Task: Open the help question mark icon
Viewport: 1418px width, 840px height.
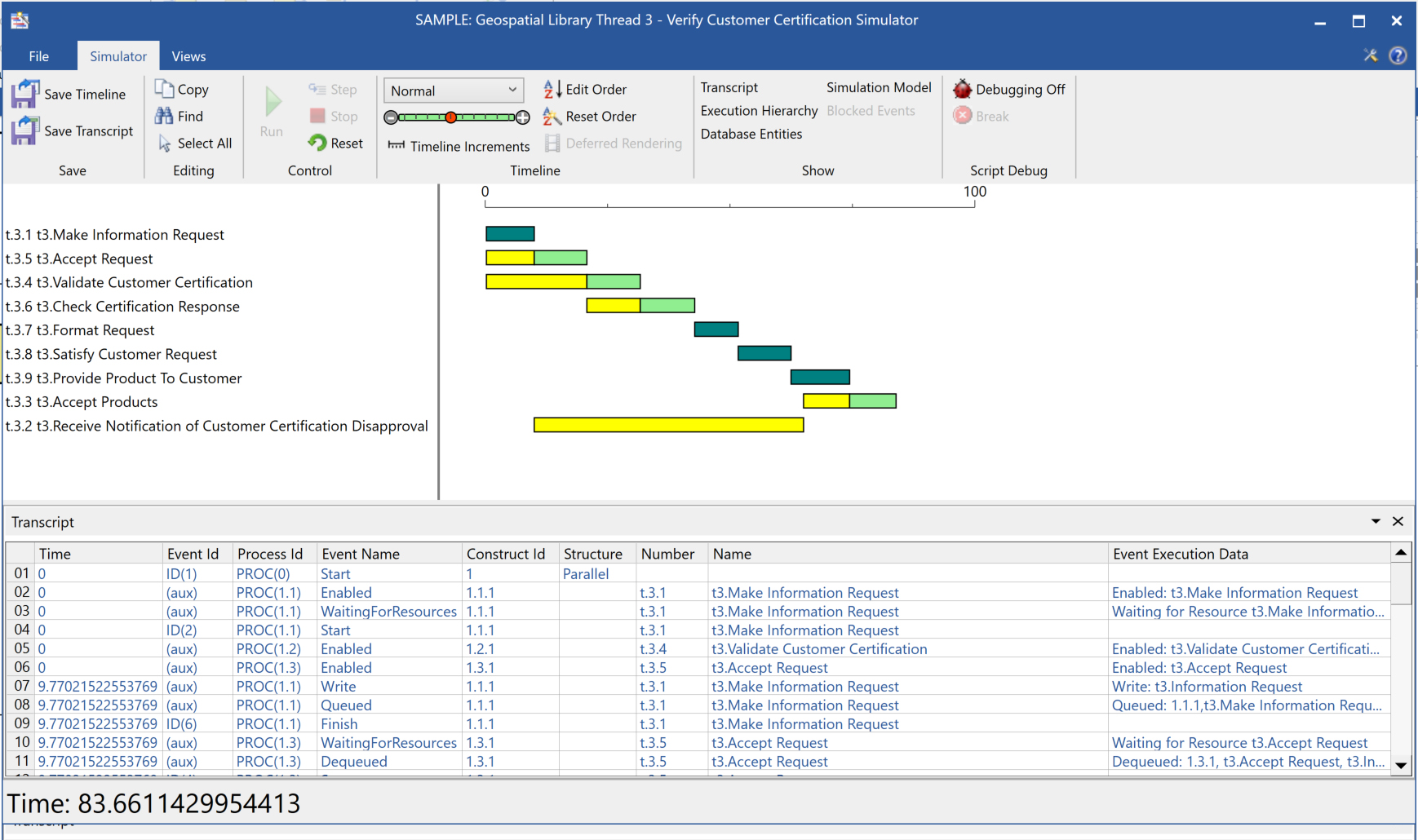Action: coord(1398,55)
